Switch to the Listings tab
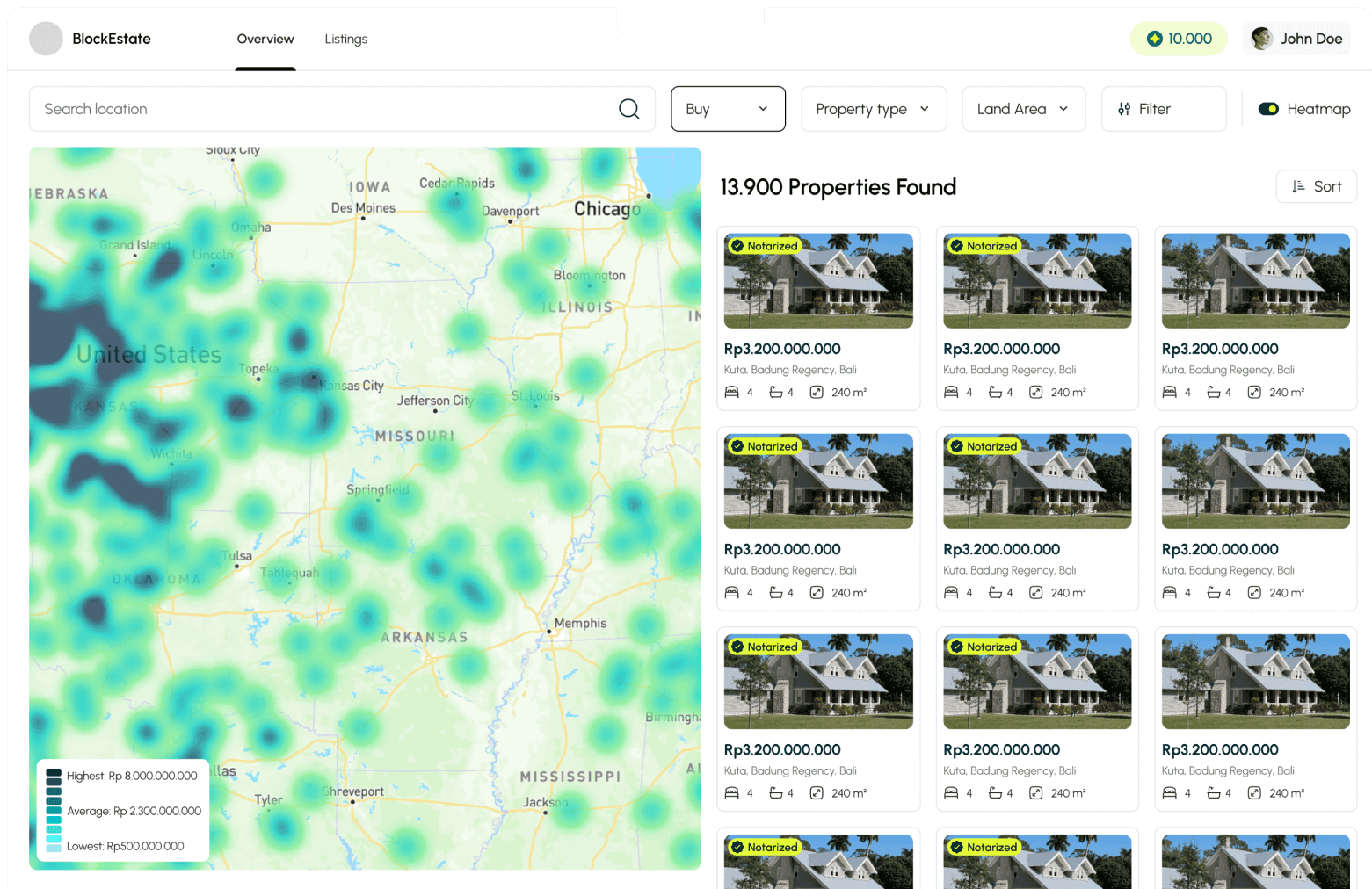 [346, 39]
